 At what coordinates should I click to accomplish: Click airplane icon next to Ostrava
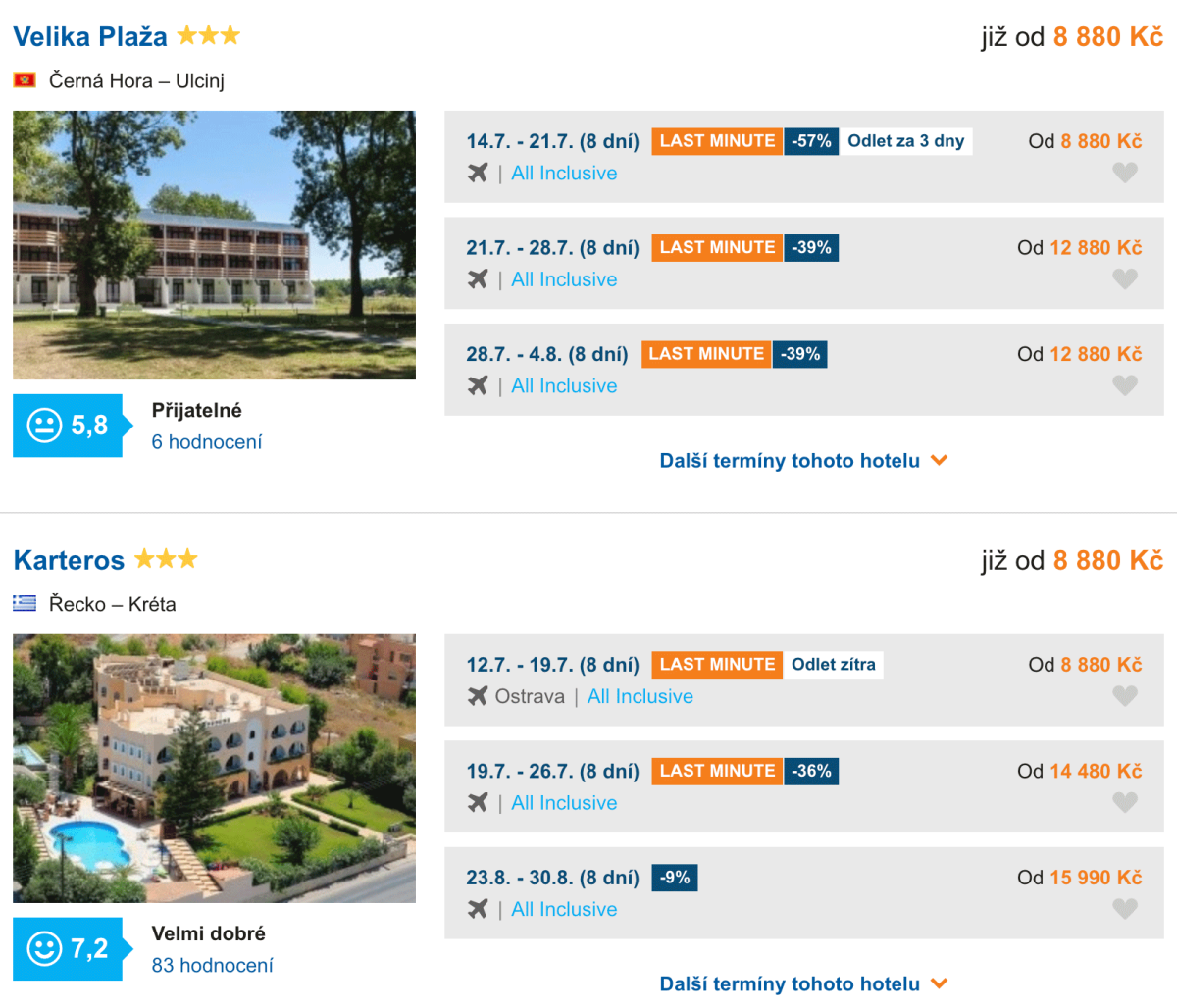tap(478, 696)
